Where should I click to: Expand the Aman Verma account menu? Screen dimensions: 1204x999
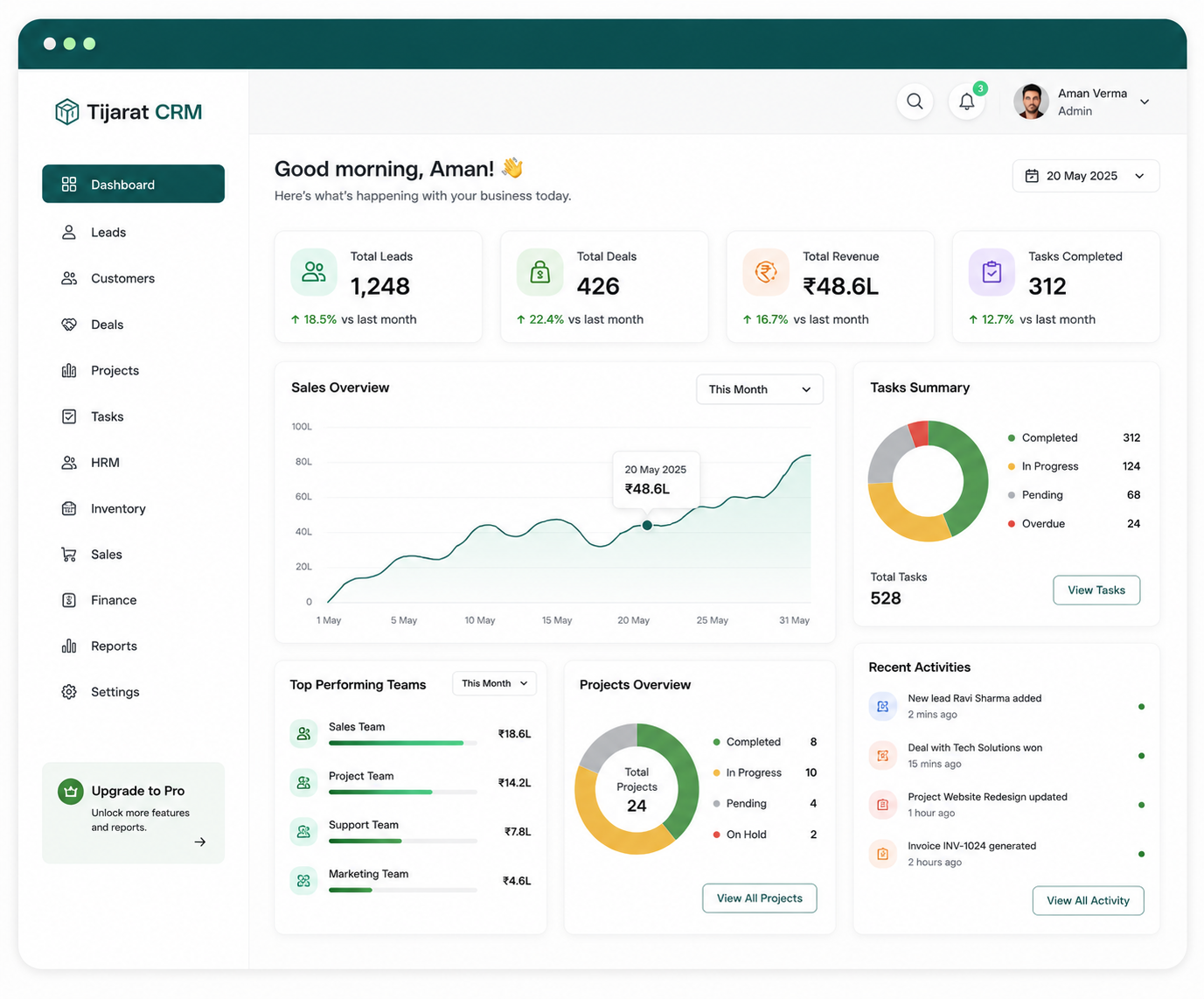point(1145,101)
